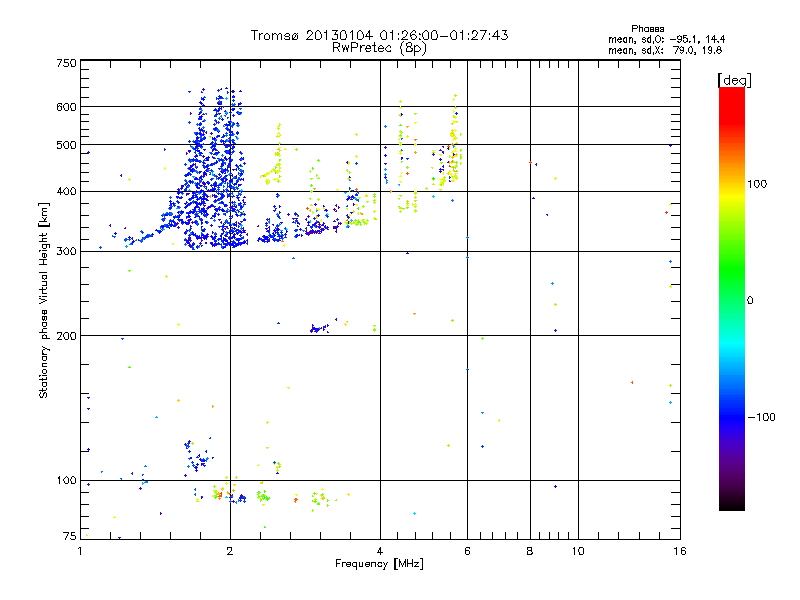This screenshot has height=600, width=800.
Task: Click the mean, sd,X phase value line
Action: point(665,50)
